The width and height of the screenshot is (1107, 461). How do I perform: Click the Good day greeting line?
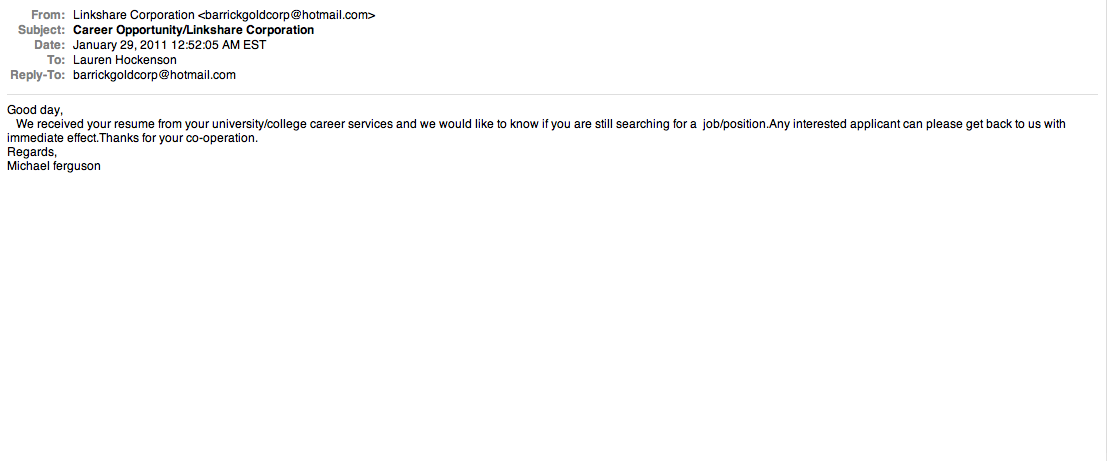coord(35,110)
